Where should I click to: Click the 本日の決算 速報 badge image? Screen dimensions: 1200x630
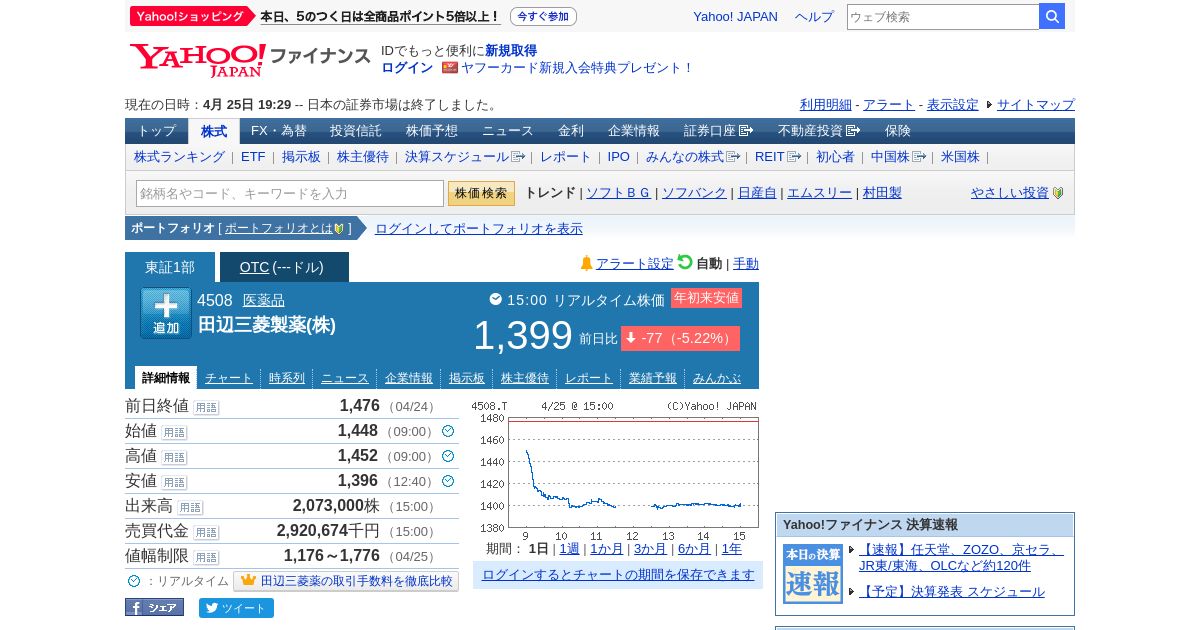[x=813, y=574]
